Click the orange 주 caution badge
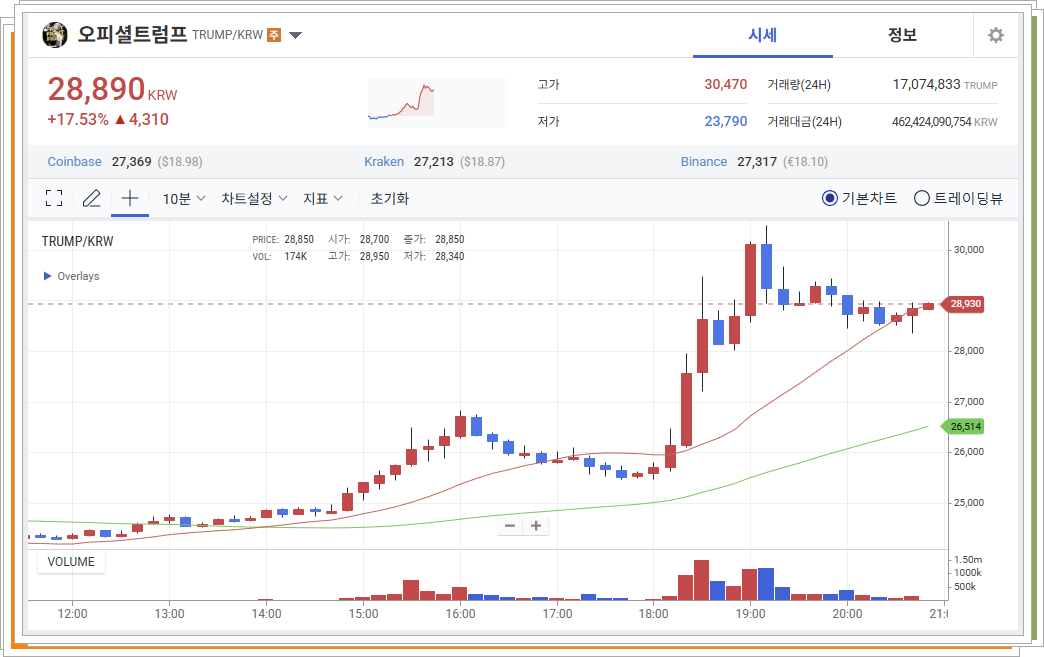The width and height of the screenshot is (1044, 657). pos(274,35)
